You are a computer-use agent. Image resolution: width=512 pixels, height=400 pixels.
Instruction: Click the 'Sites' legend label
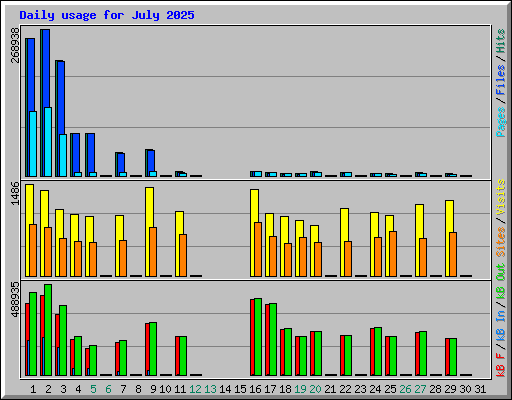pyautogui.click(x=501, y=242)
